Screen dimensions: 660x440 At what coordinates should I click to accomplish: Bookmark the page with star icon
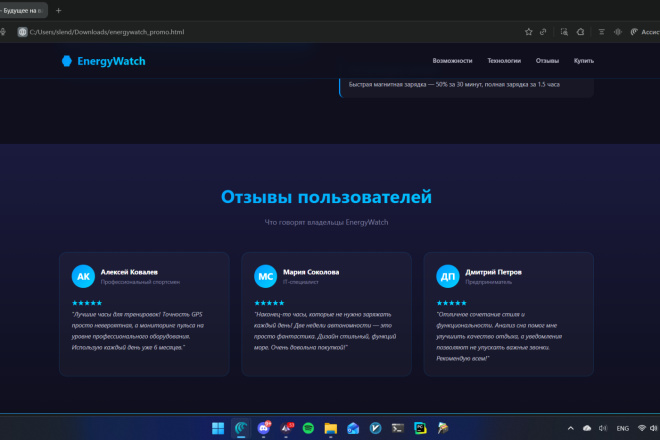point(529,32)
